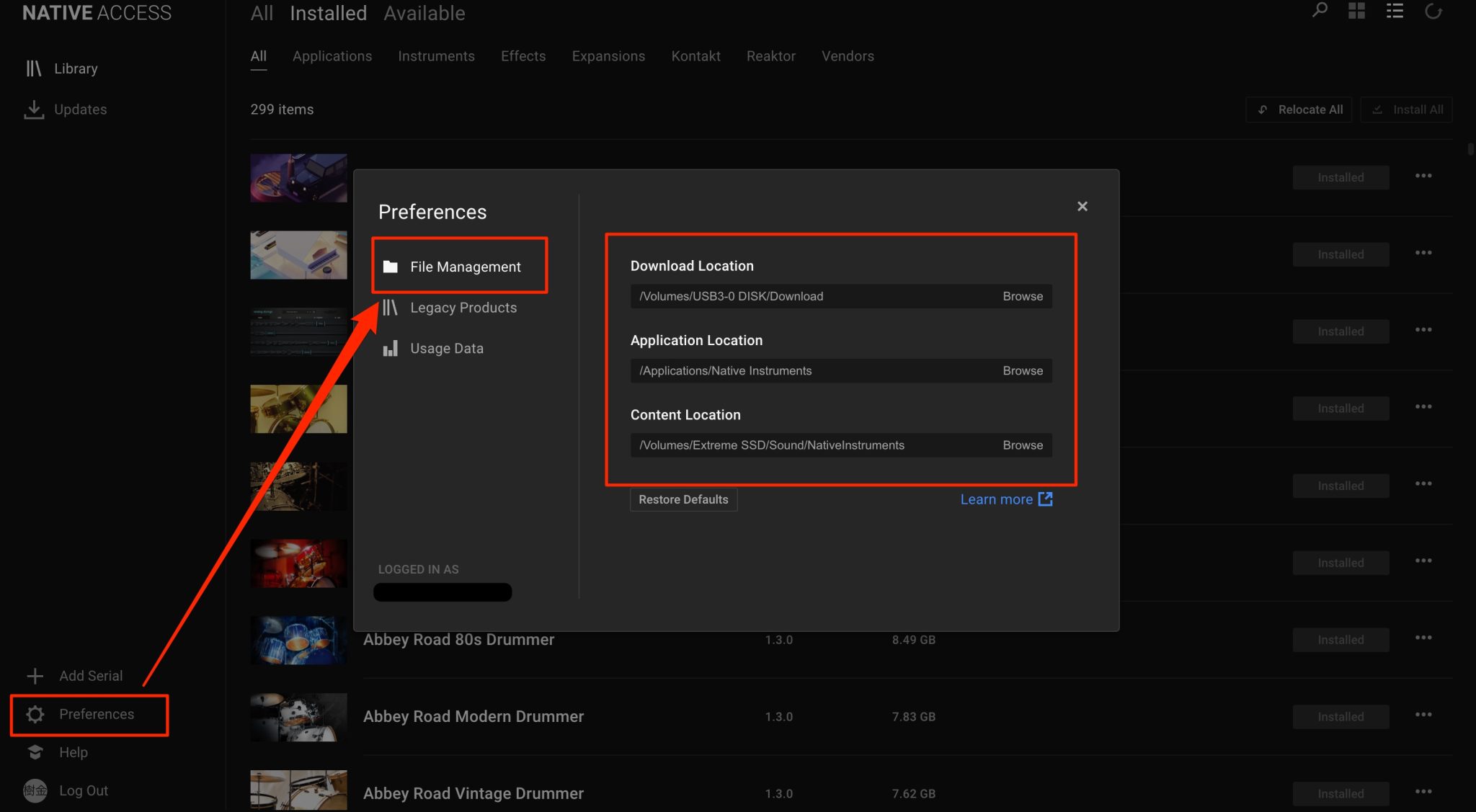1476x812 pixels.
Task: Open the options menu for Abbey Road Vintage Drummer
Action: [x=1424, y=791]
